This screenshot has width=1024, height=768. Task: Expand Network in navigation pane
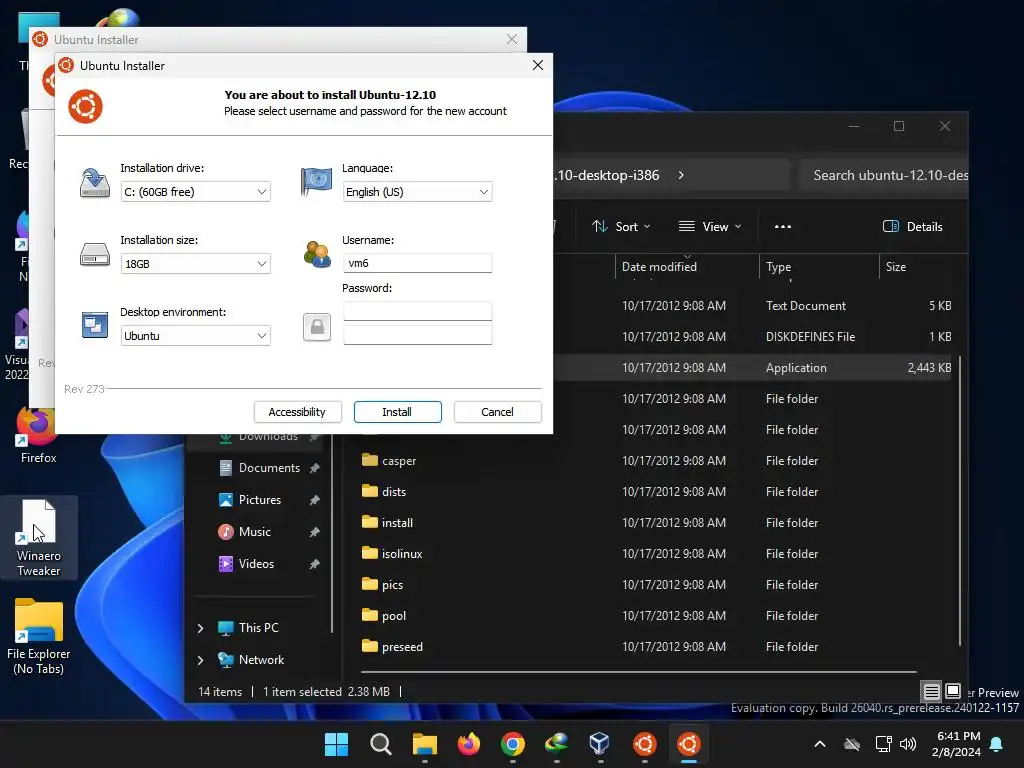[x=200, y=660]
